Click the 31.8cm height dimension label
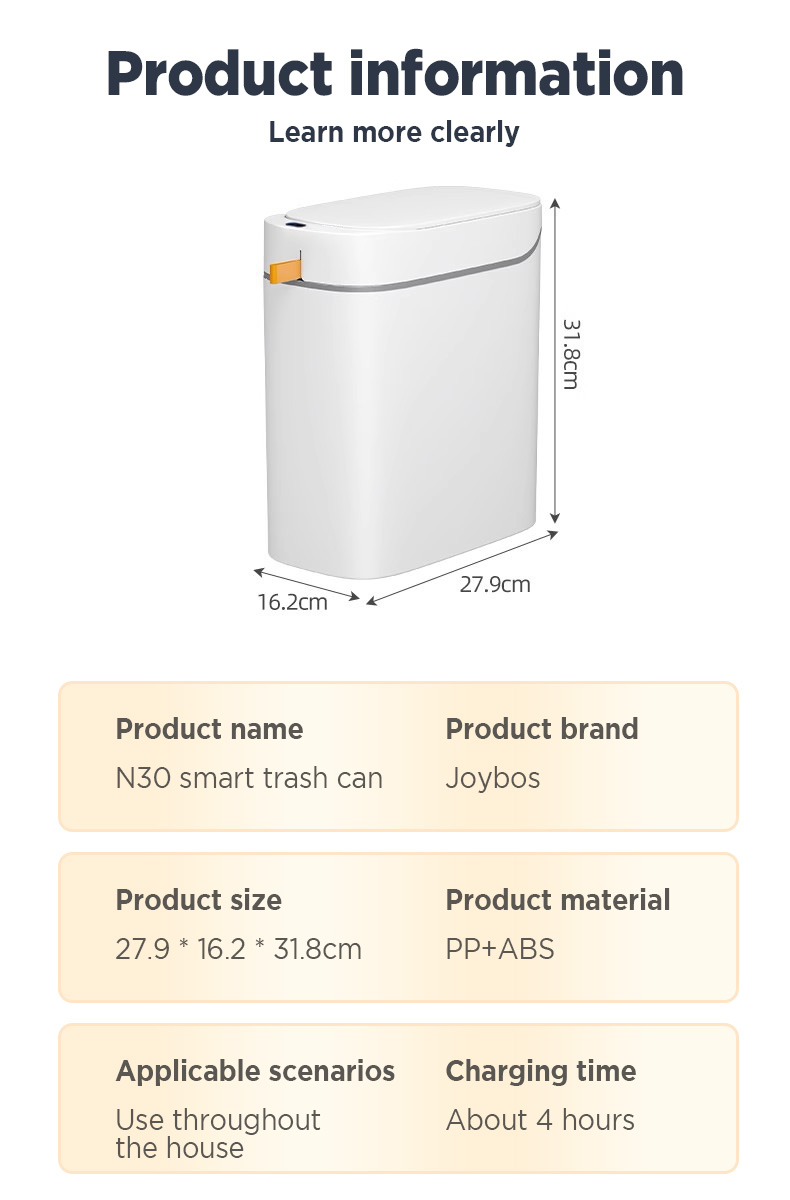 (570, 354)
